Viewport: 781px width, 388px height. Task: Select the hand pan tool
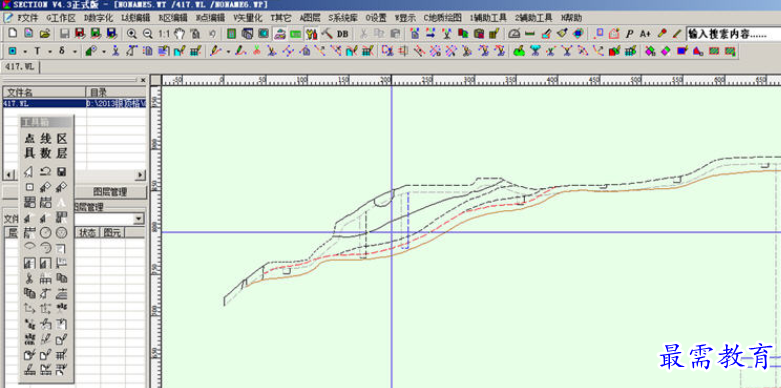179,34
